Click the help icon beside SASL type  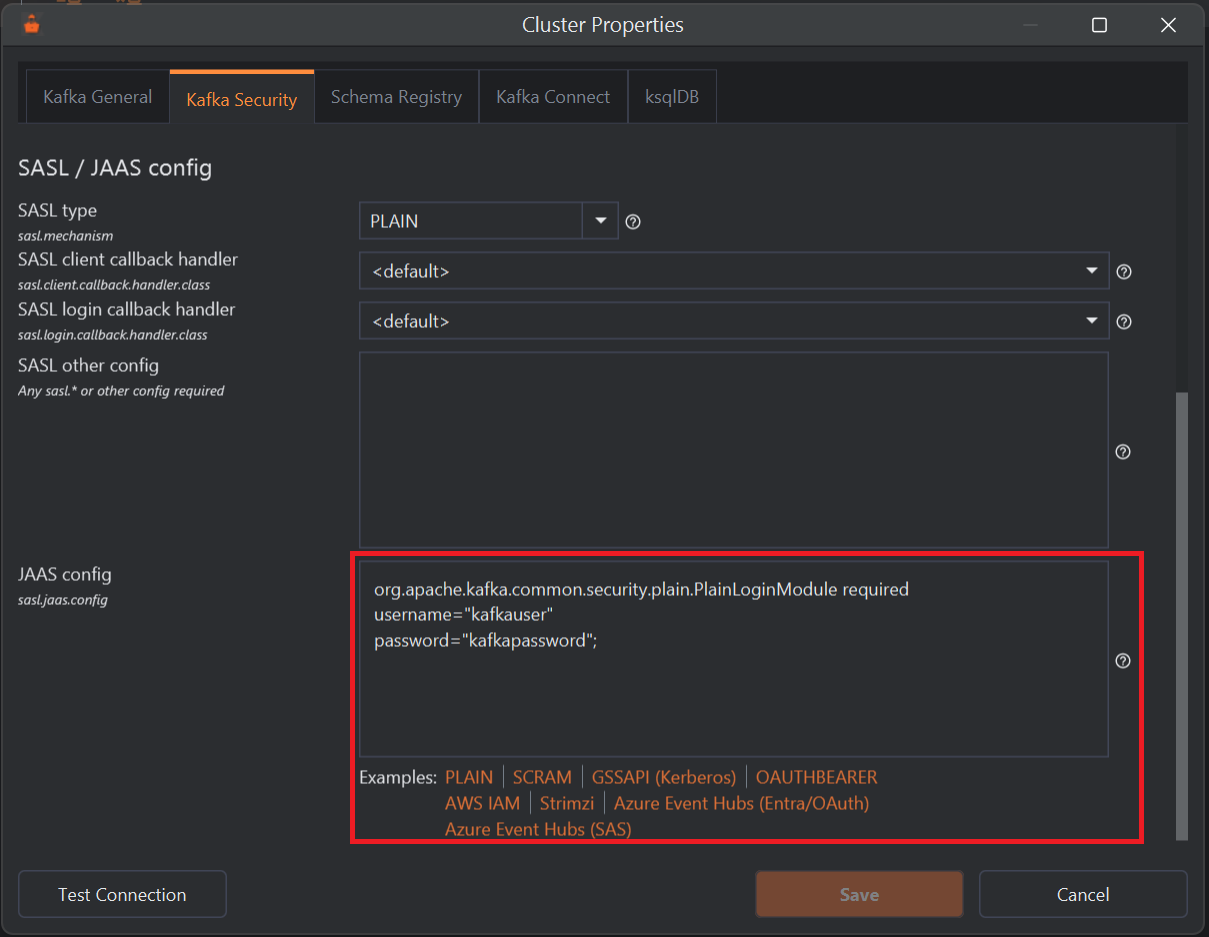pyautogui.click(x=633, y=222)
